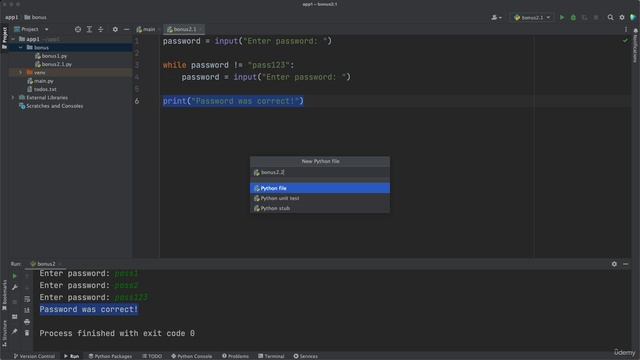Open Problems tool window
Screen dimensions: 640x360
click(x=236, y=356)
